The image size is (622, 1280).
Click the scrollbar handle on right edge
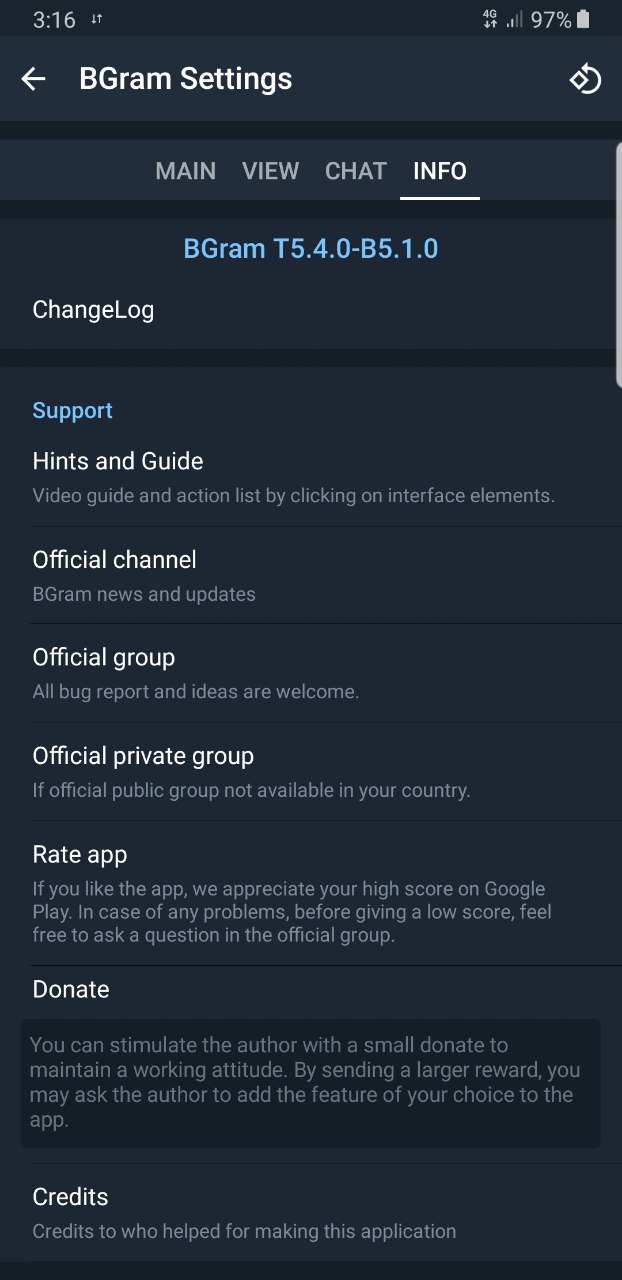click(x=618, y=264)
